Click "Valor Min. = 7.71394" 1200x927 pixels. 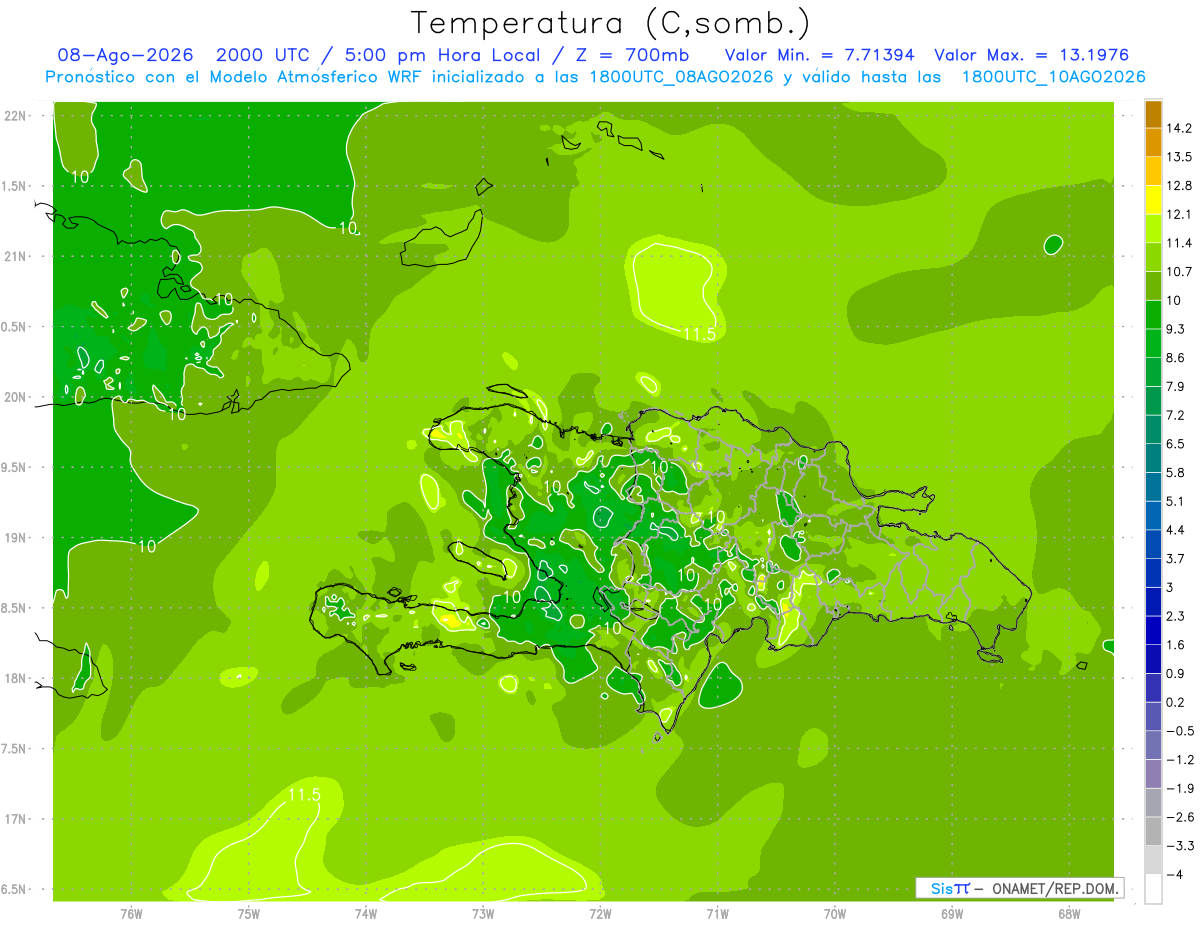coord(819,55)
